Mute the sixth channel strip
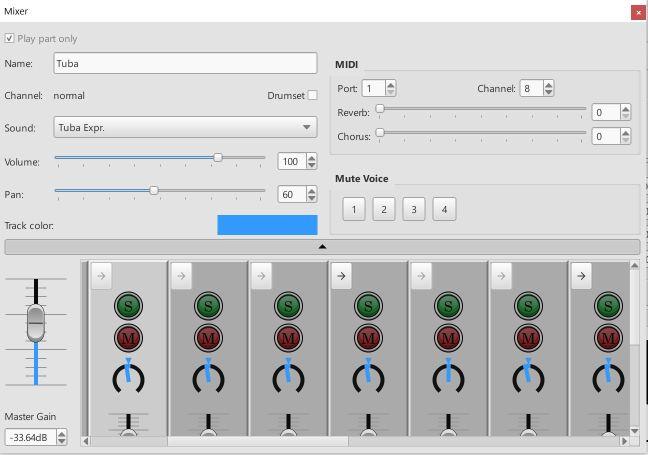 [528, 338]
